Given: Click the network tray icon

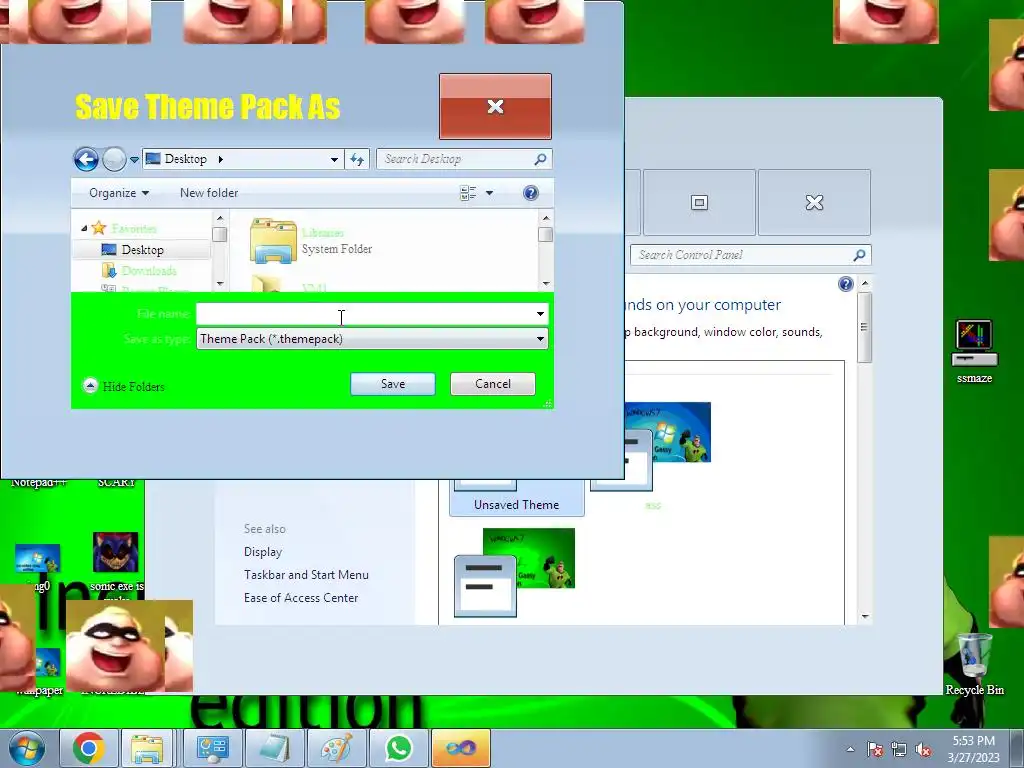Looking at the screenshot, I should tap(899, 749).
